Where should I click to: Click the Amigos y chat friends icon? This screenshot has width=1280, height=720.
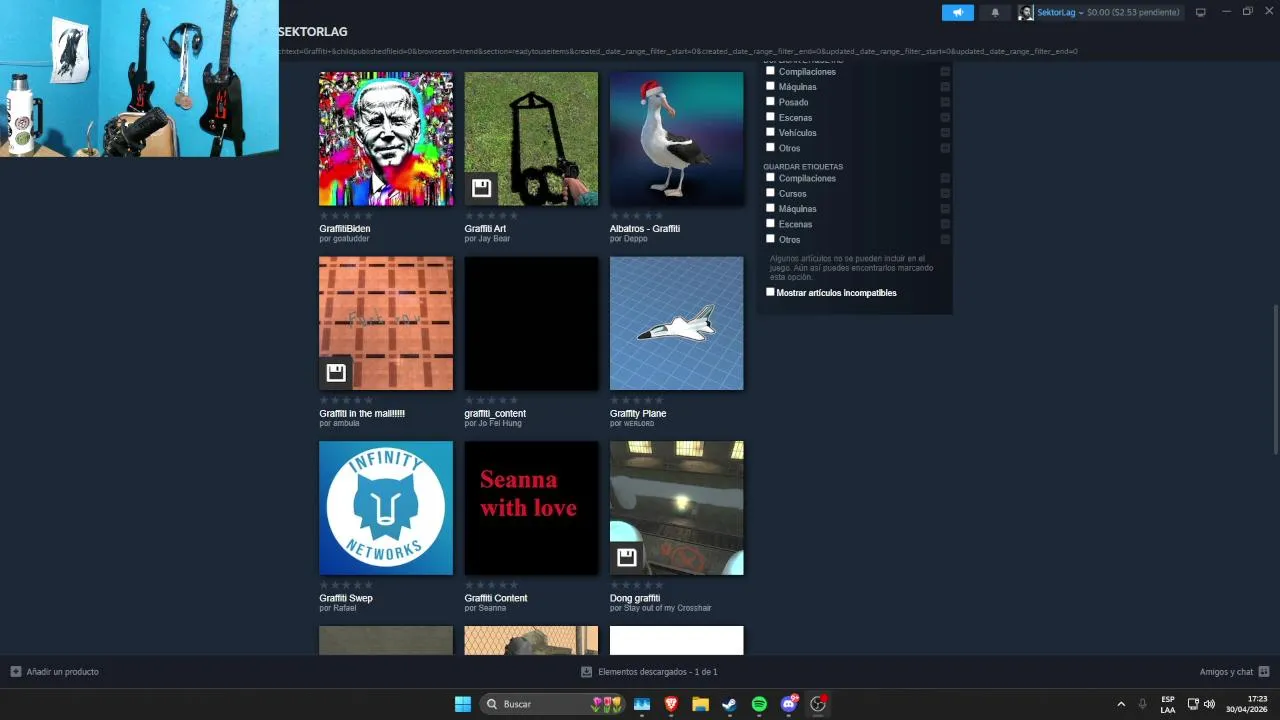pos(1264,672)
